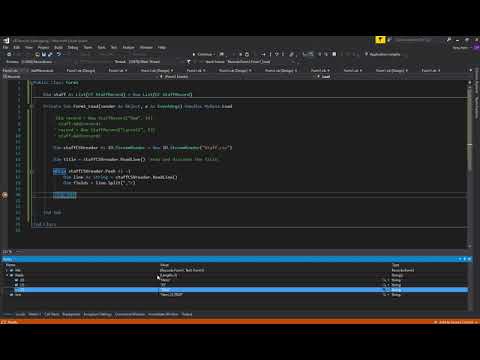Open the File menu
The height and width of the screenshot is (360, 480).
point(6,47)
